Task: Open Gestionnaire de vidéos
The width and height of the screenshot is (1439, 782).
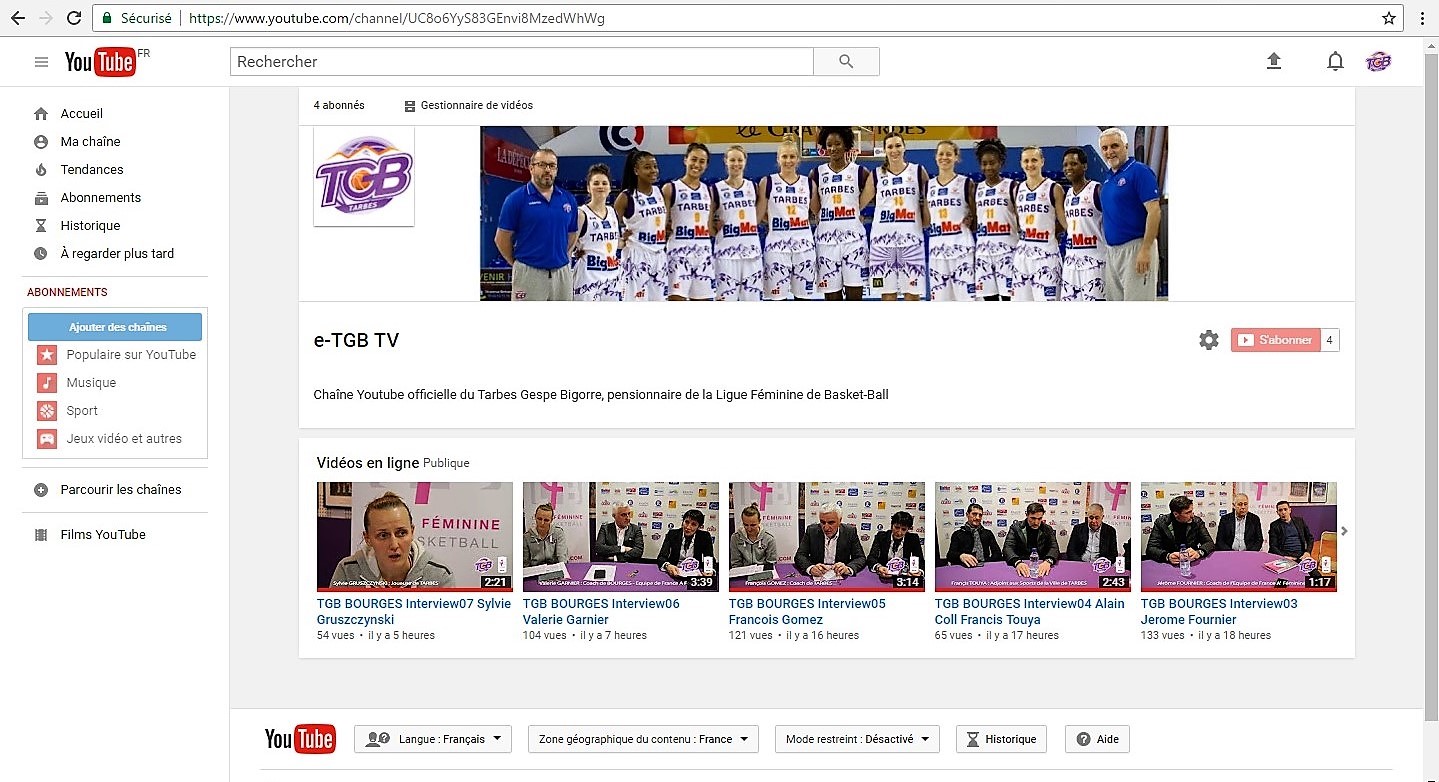Action: (x=468, y=105)
